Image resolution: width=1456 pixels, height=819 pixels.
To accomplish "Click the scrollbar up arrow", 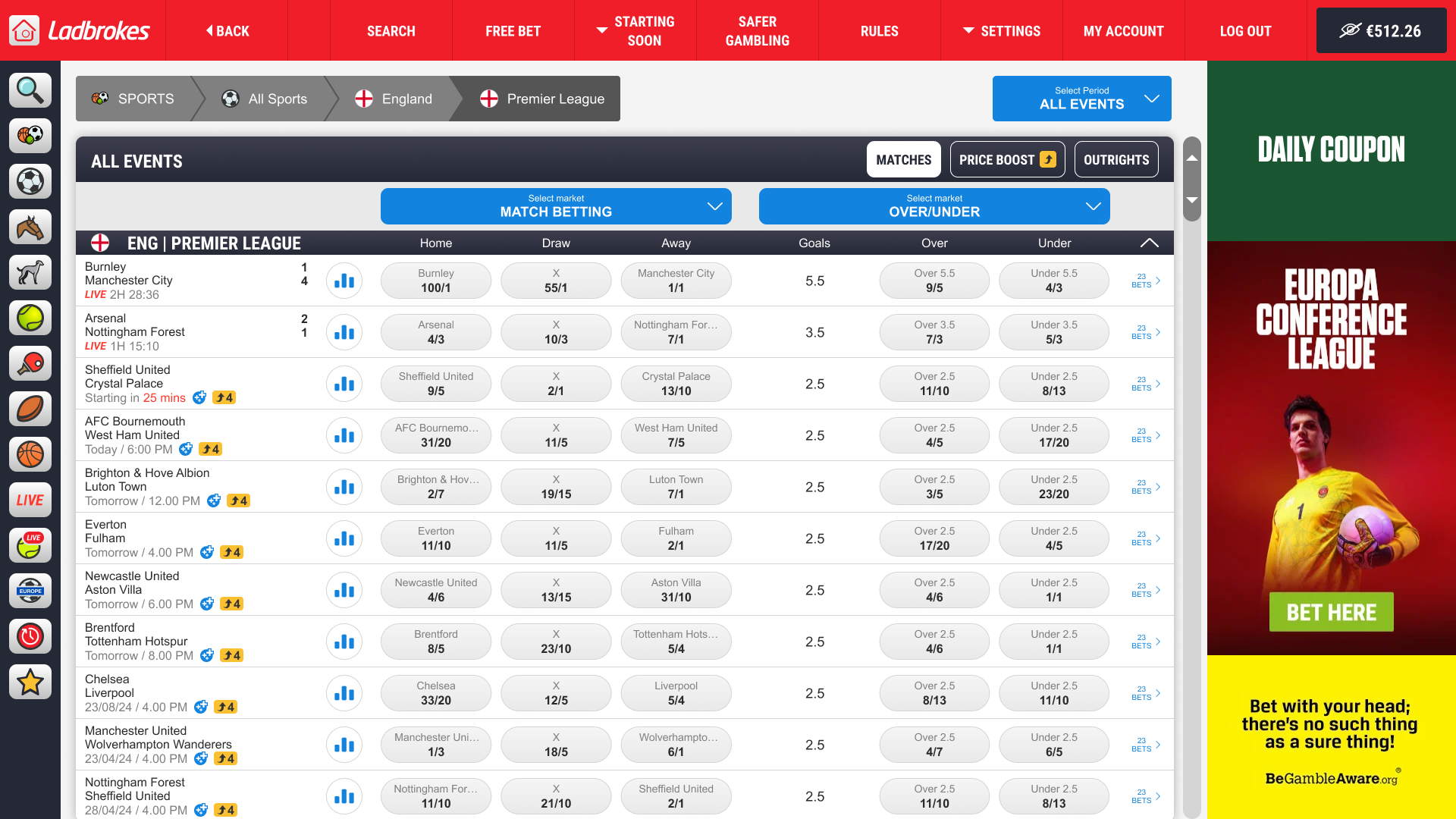I will click(x=1192, y=158).
